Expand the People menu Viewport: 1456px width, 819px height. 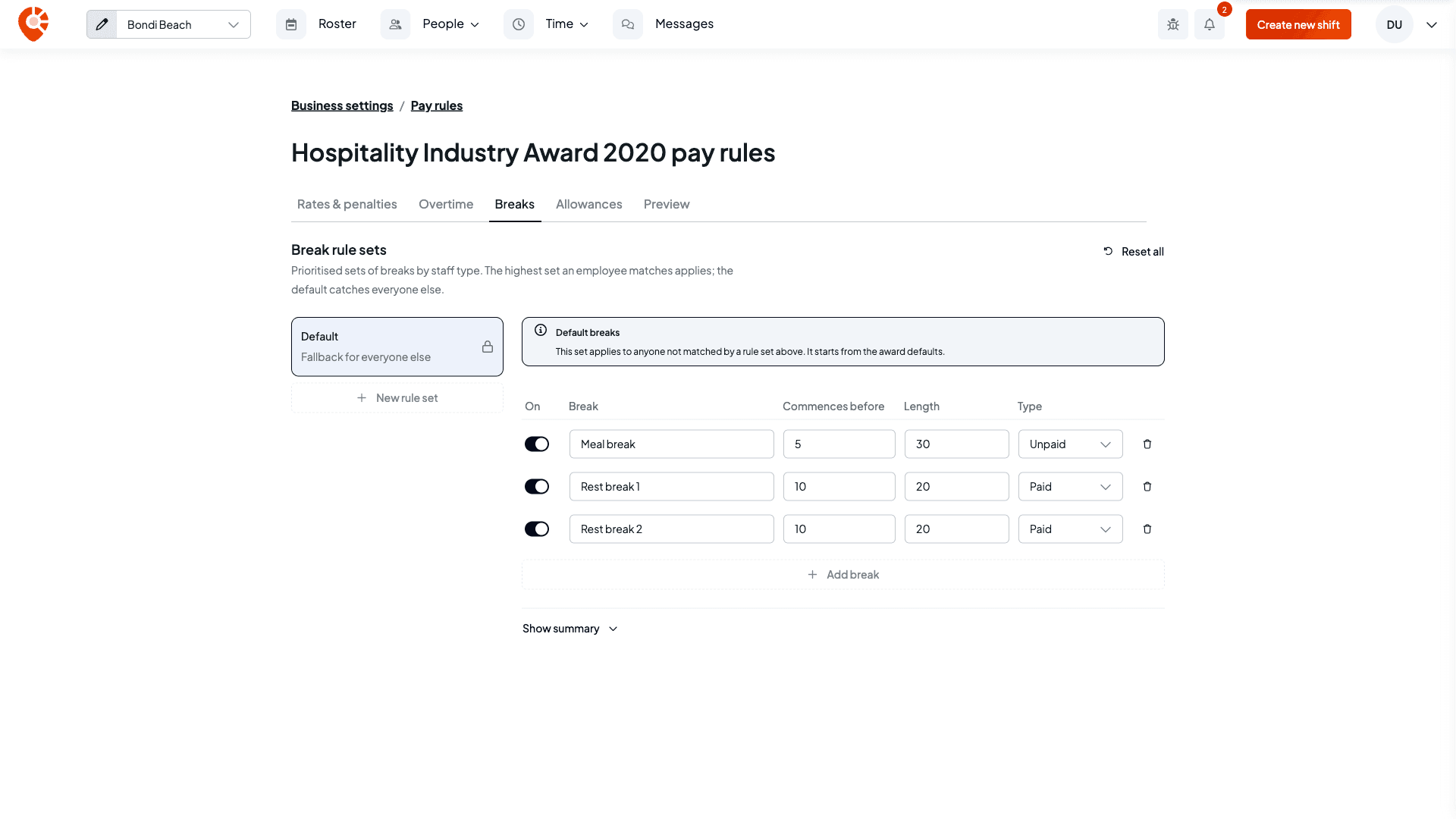[x=451, y=24]
